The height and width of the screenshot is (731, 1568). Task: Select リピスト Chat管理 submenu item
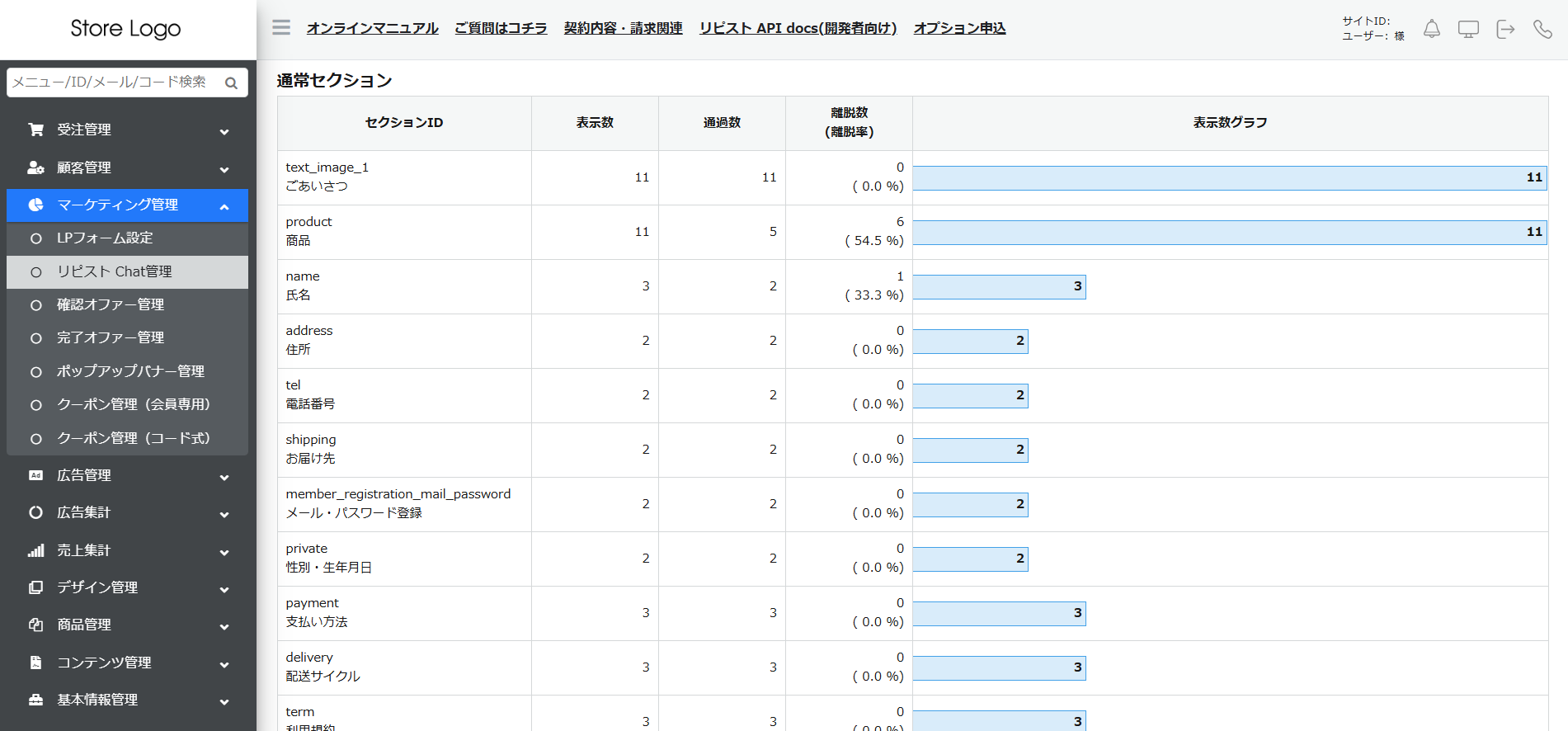point(127,271)
